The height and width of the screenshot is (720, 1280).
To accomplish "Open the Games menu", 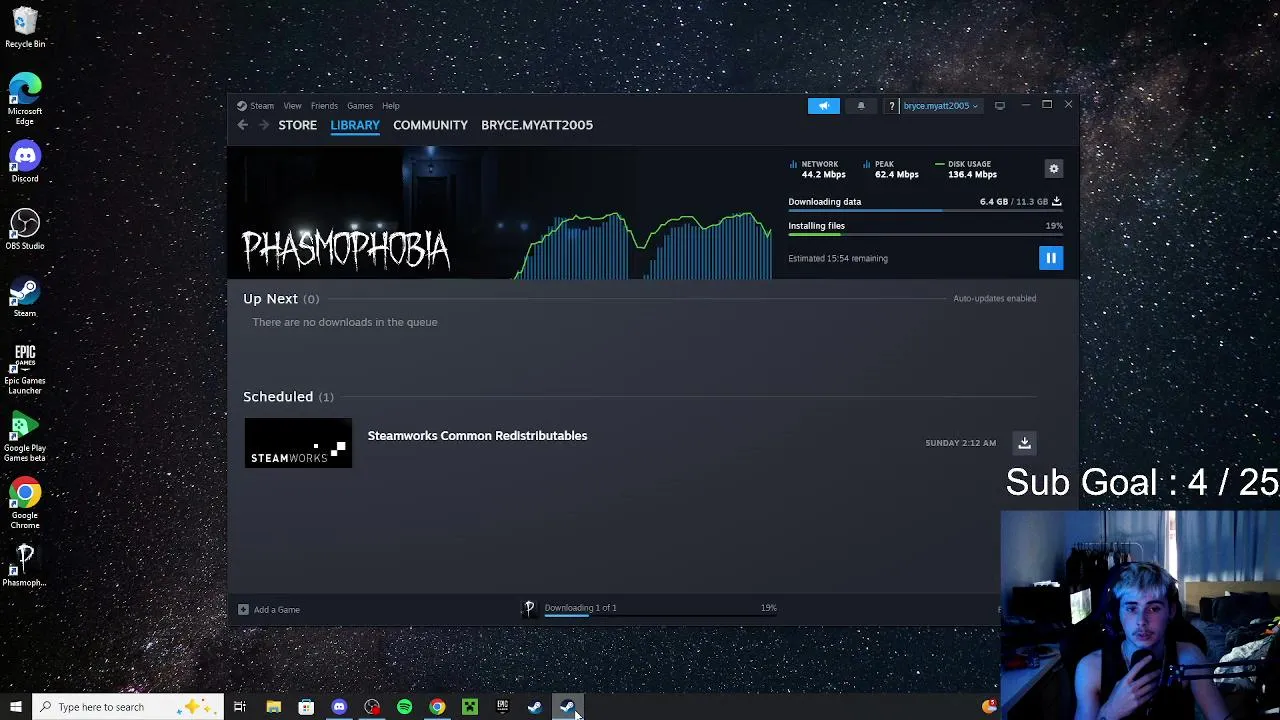I will 360,106.
